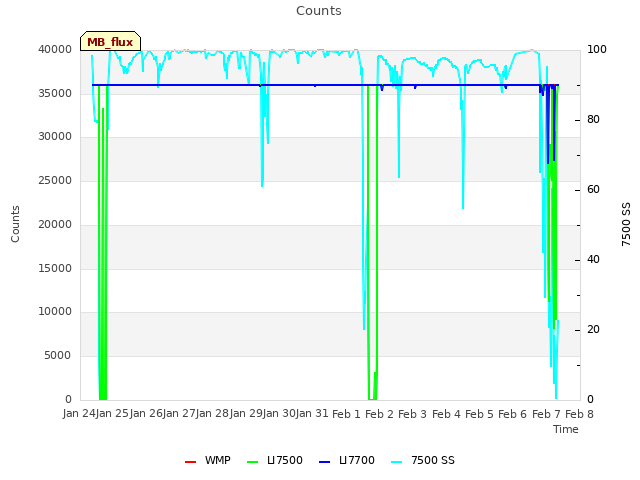Image resolution: width=640 pixels, height=480 pixels.
Task: Click the cyan 7500 SS legend swatch
Action: (x=396, y=462)
